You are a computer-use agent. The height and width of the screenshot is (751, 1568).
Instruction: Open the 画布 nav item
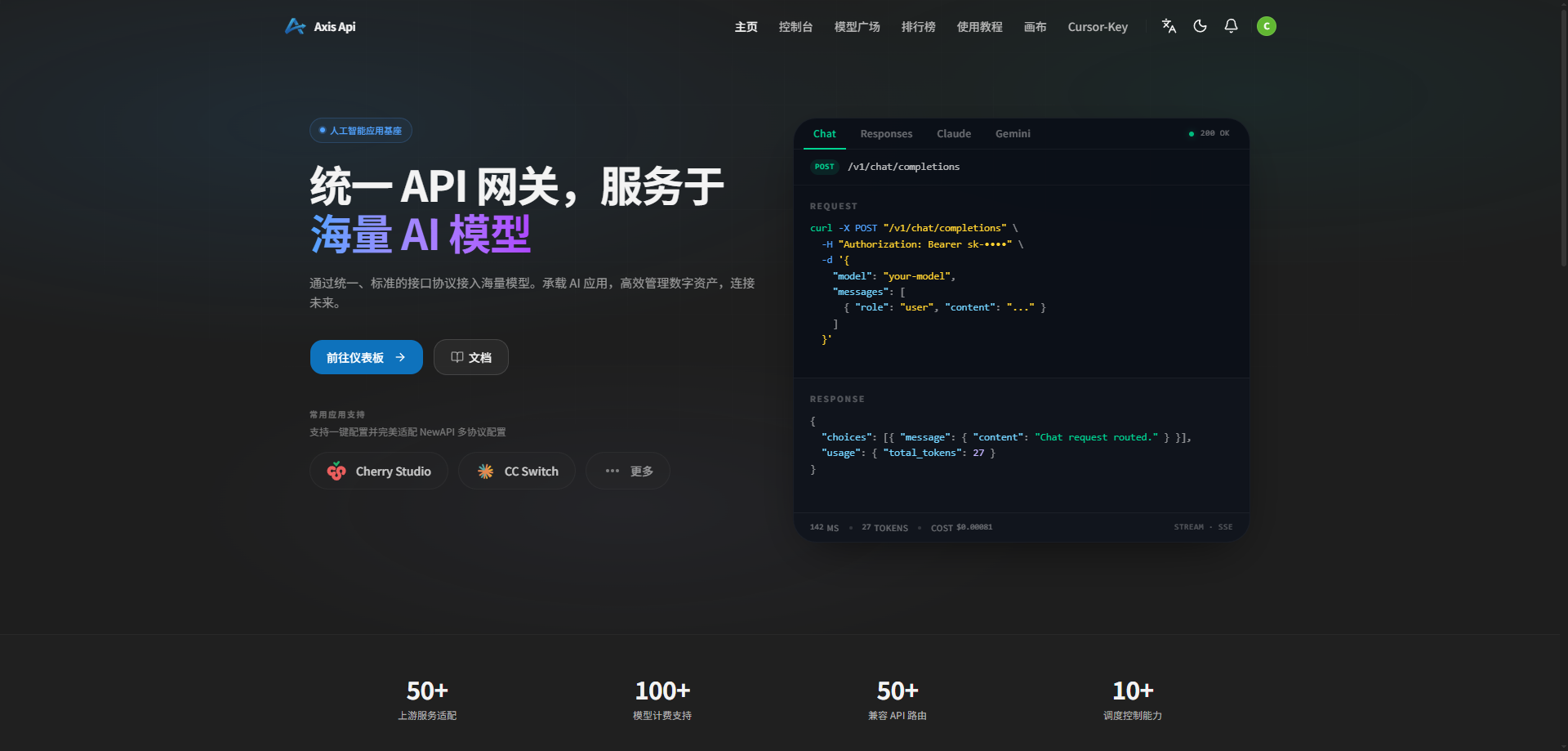click(x=1035, y=27)
